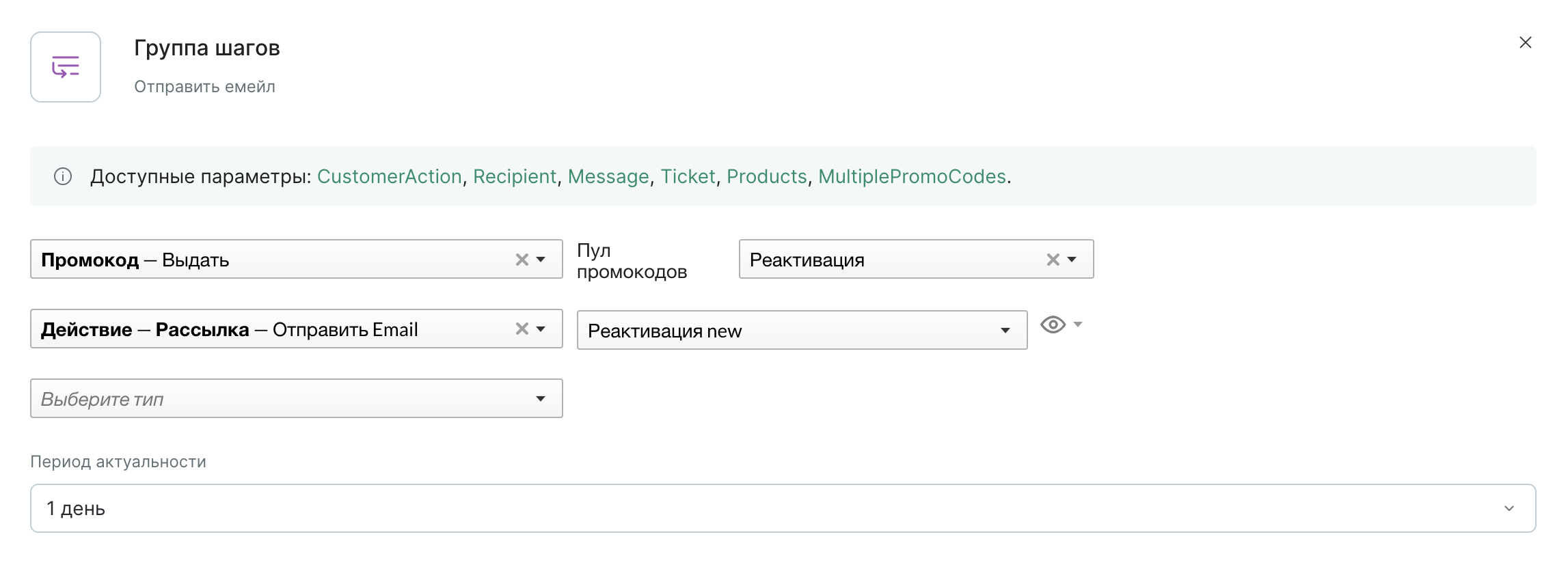This screenshot has width=1568, height=567.
Task: Clear the Реактивация promo pool selection
Action: (1053, 260)
